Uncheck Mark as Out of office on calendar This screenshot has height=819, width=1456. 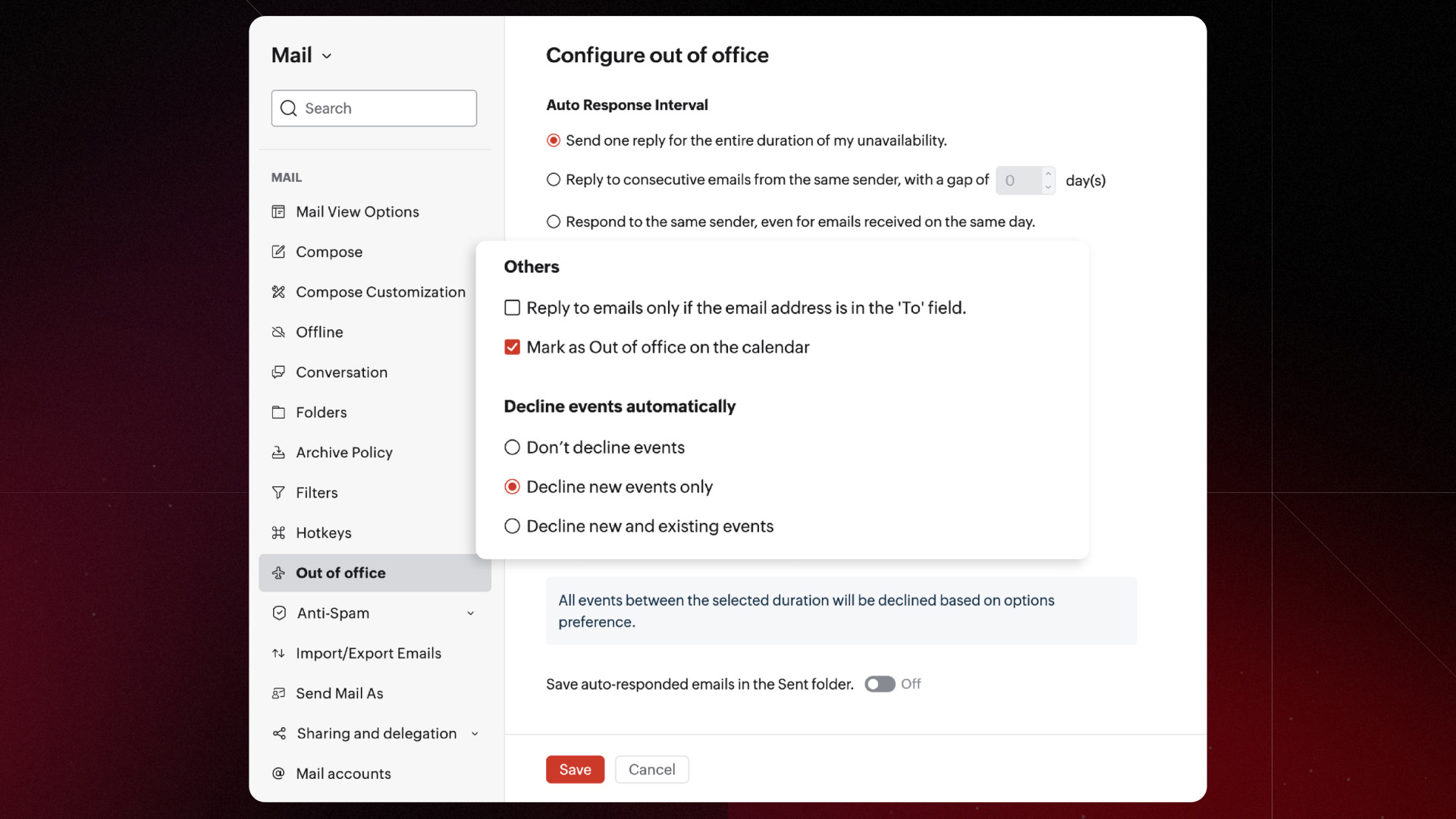(x=513, y=347)
